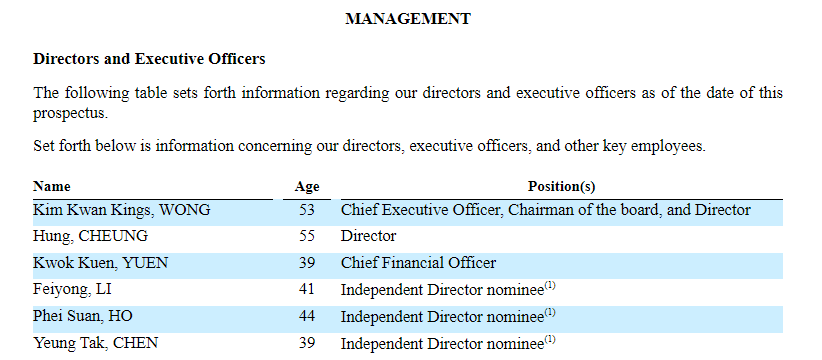The height and width of the screenshot is (360, 822).
Task: Select Phei Suan, HO row name
Action: pos(83,316)
